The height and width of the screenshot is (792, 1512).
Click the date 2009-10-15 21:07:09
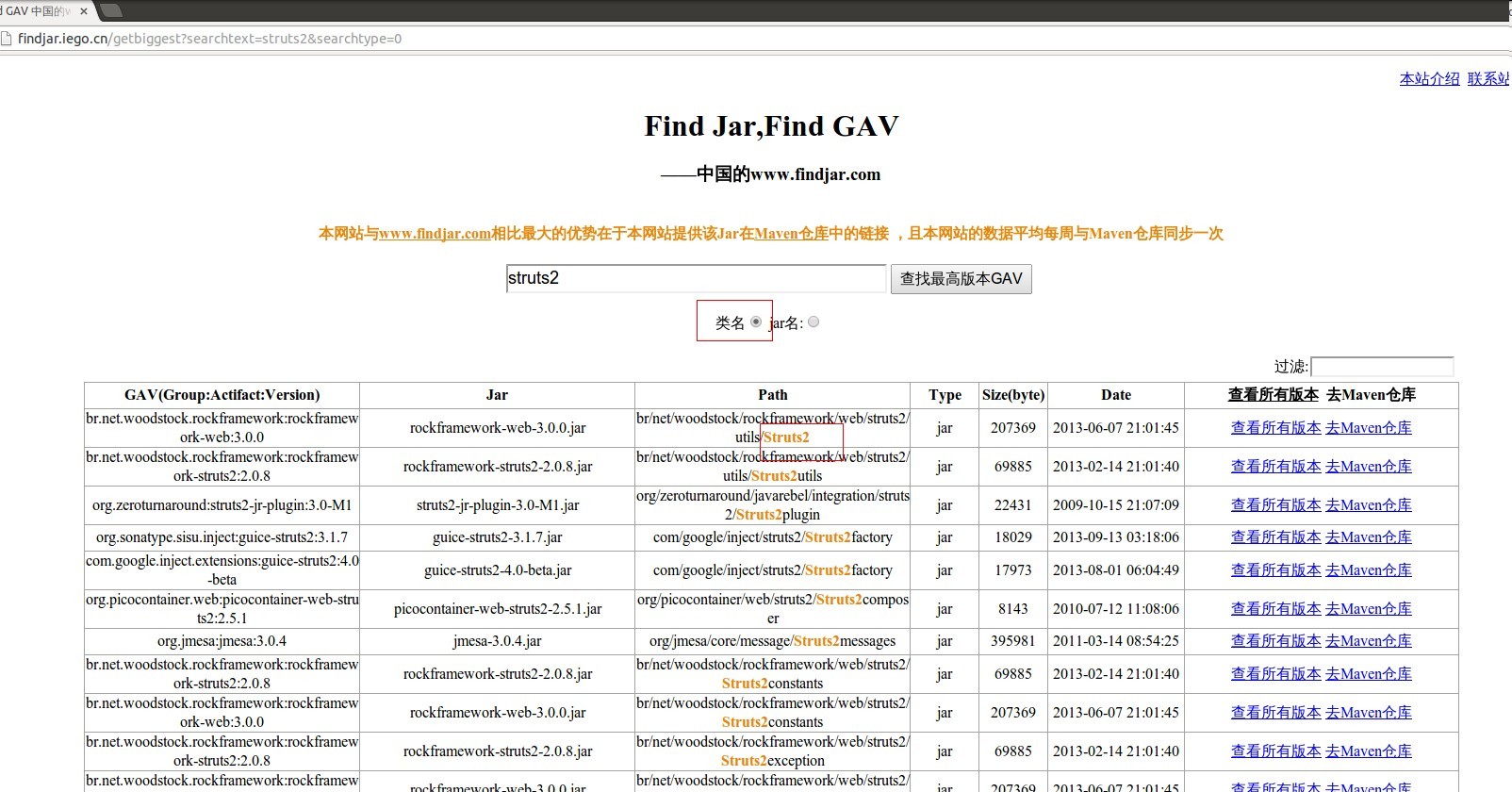(x=1116, y=505)
